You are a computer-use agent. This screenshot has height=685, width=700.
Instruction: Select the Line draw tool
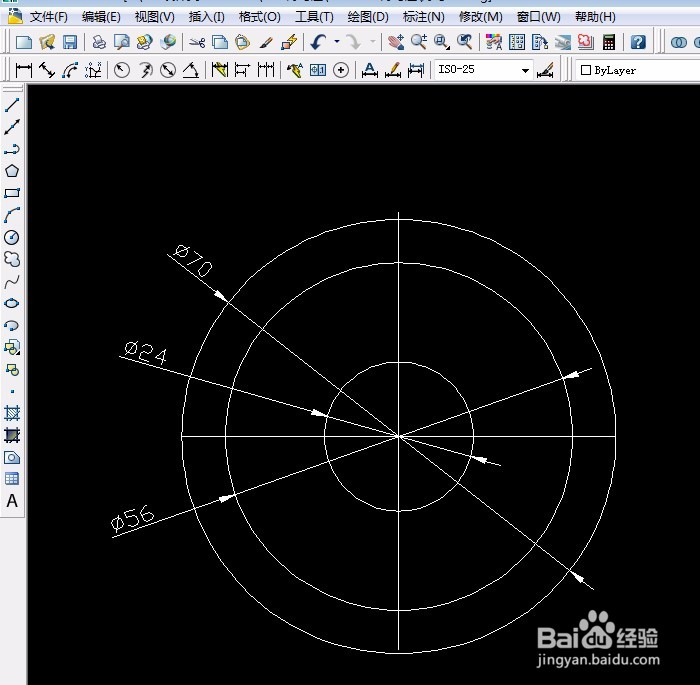coord(12,105)
